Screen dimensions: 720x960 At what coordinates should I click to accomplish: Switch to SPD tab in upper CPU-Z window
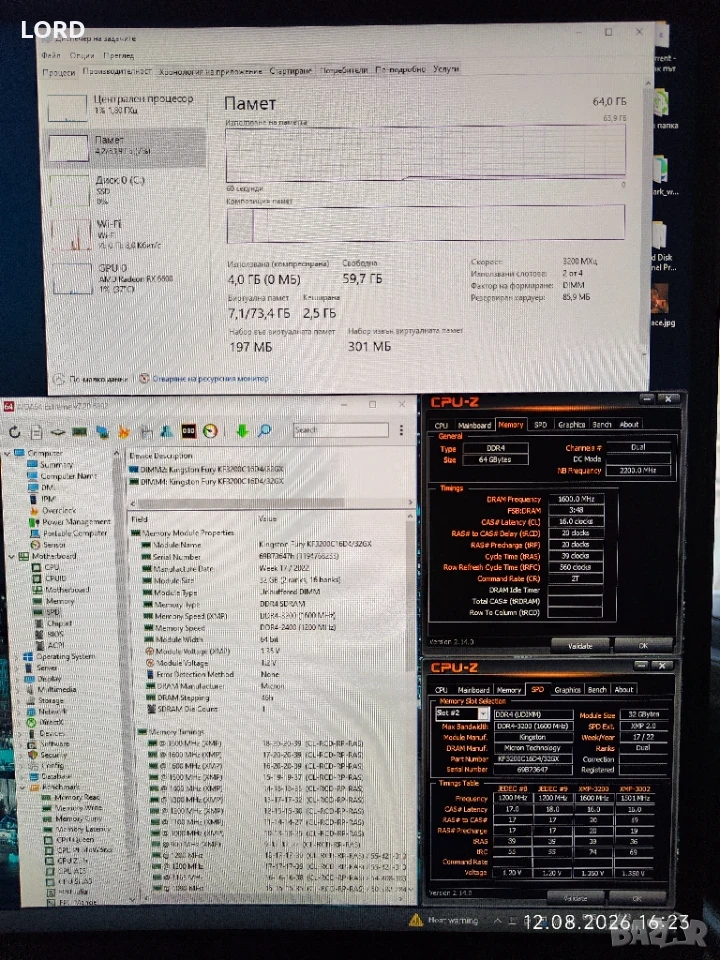(x=541, y=424)
